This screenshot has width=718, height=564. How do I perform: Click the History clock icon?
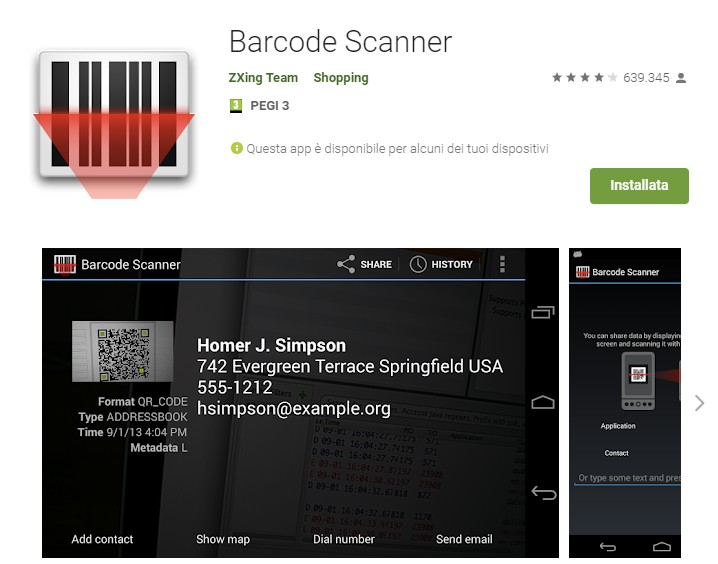[418, 264]
